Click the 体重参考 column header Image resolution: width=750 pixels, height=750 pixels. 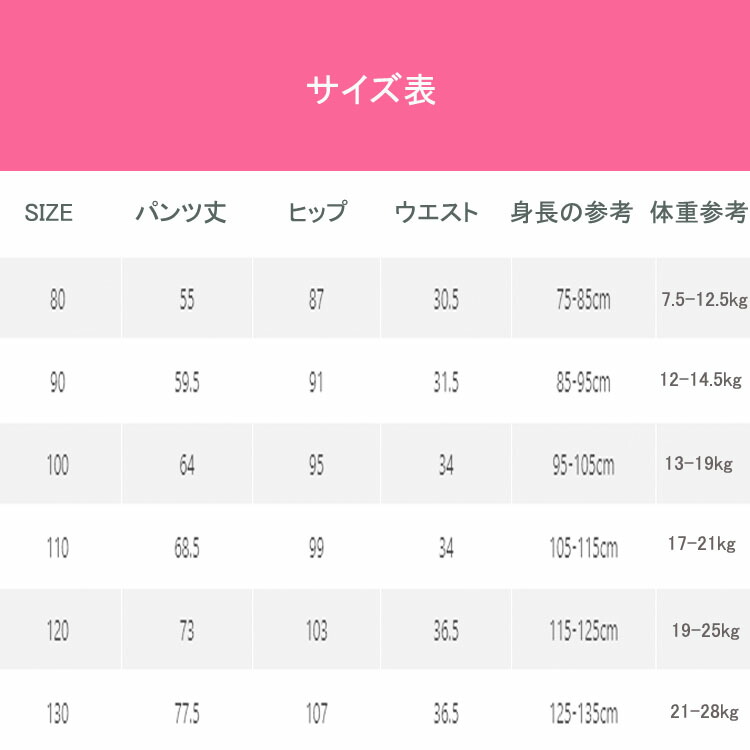coord(699,212)
